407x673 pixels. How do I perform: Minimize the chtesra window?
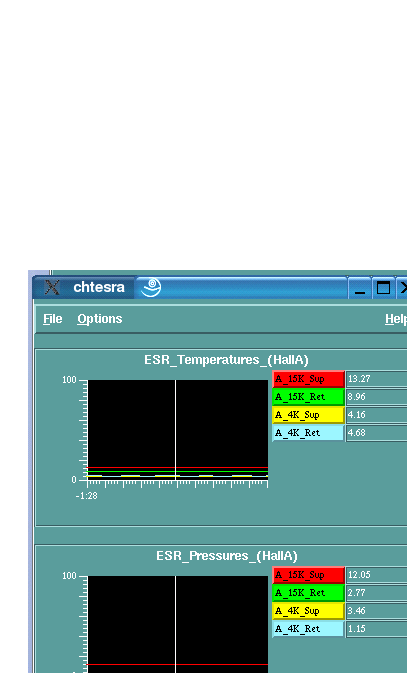pyautogui.click(x=360, y=288)
